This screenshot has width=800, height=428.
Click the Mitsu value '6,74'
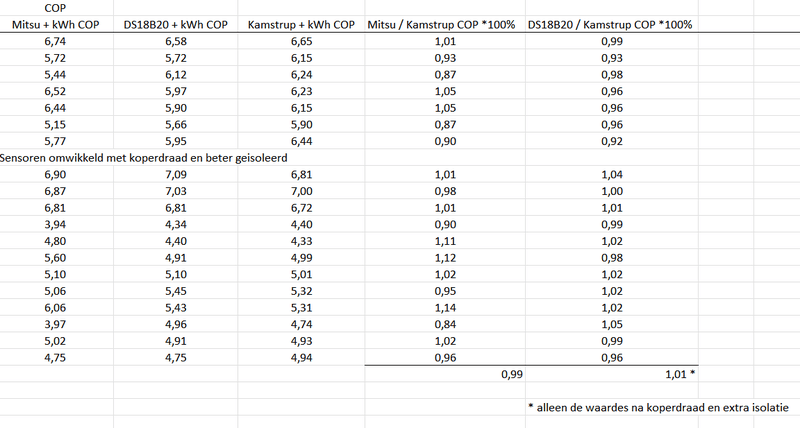pyautogui.click(x=55, y=41)
